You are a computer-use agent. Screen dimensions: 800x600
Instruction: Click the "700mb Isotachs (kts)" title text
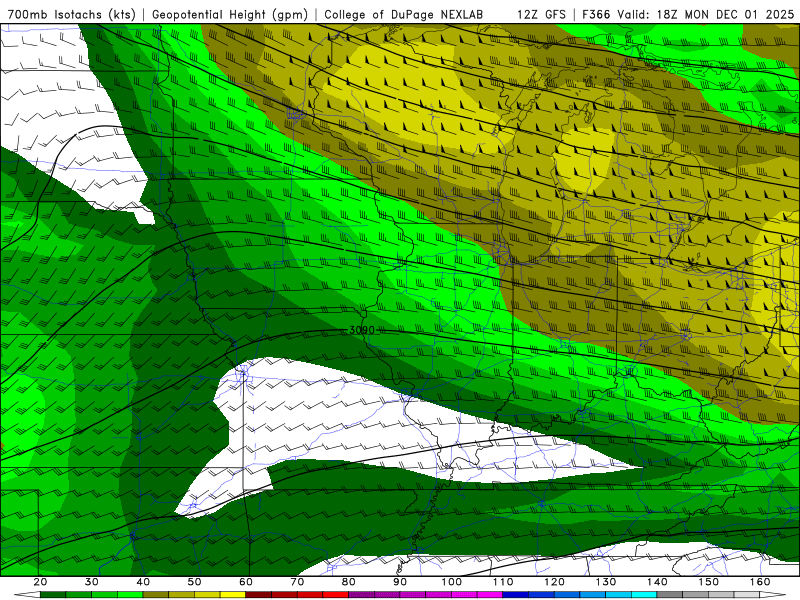71,15
